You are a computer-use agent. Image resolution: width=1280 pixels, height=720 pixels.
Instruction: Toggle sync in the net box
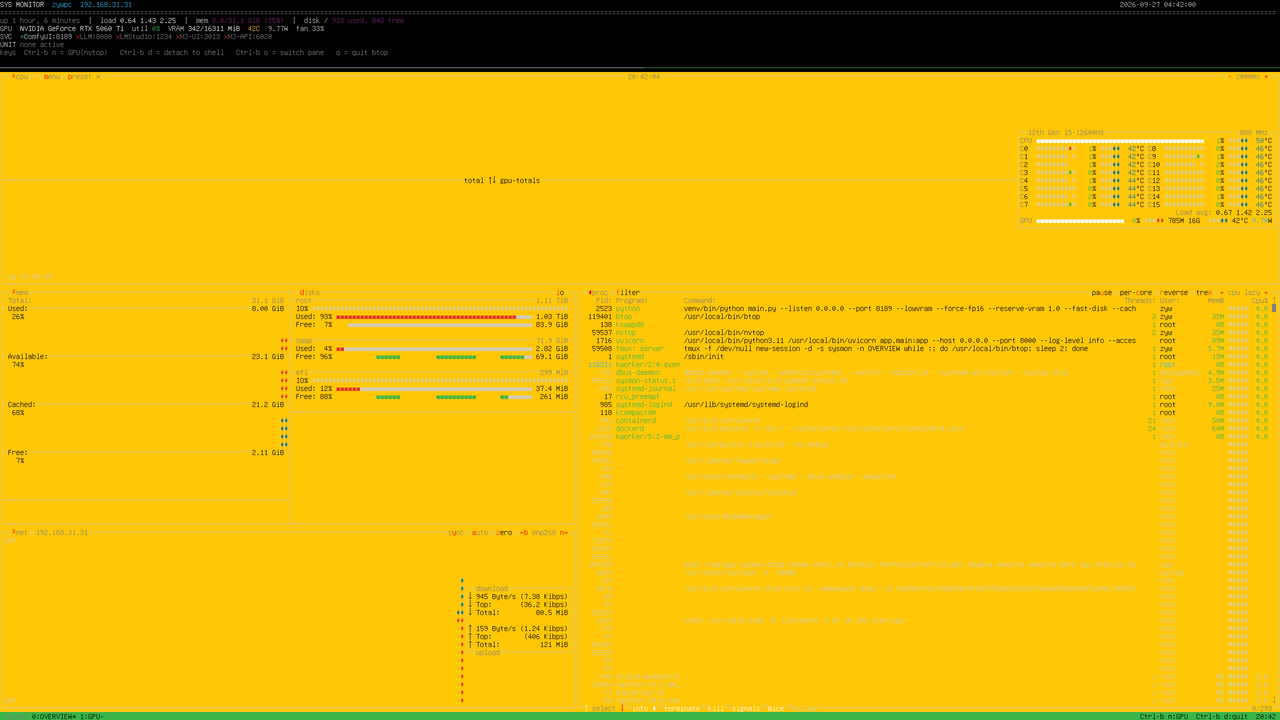(x=456, y=533)
